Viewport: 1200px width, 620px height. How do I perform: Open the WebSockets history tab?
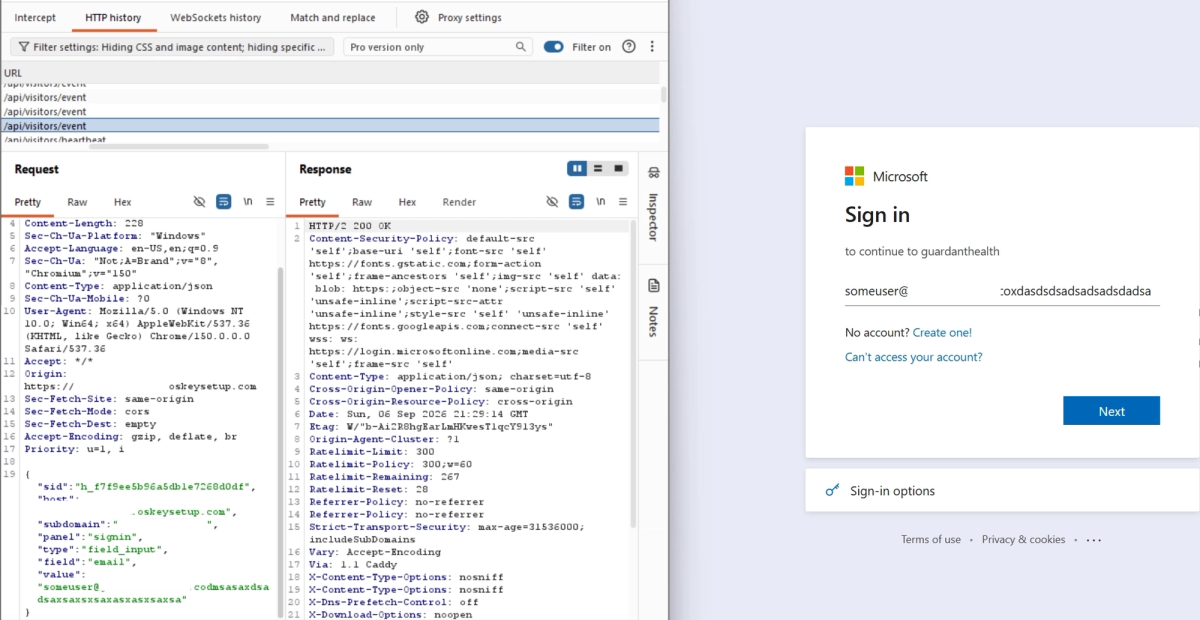tap(216, 18)
